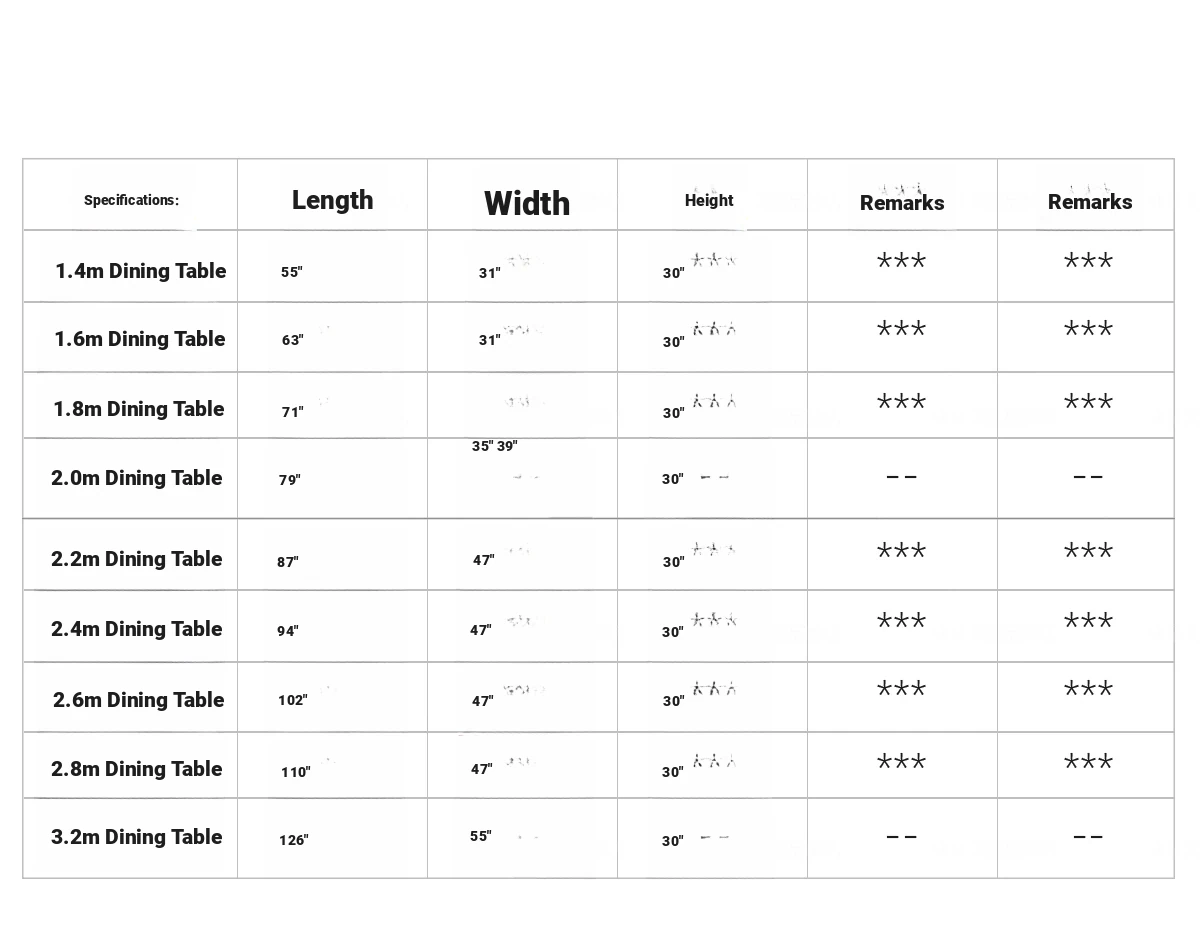This screenshot has height=938, width=1200.
Task: Click the 55" width of 3.2m table
Action: point(480,836)
